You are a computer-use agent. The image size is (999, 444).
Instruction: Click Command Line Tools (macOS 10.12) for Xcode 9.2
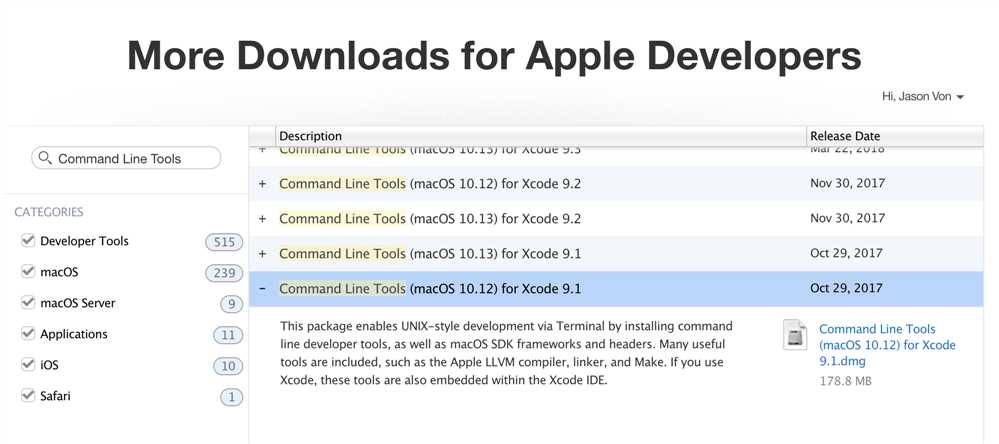click(x=430, y=183)
